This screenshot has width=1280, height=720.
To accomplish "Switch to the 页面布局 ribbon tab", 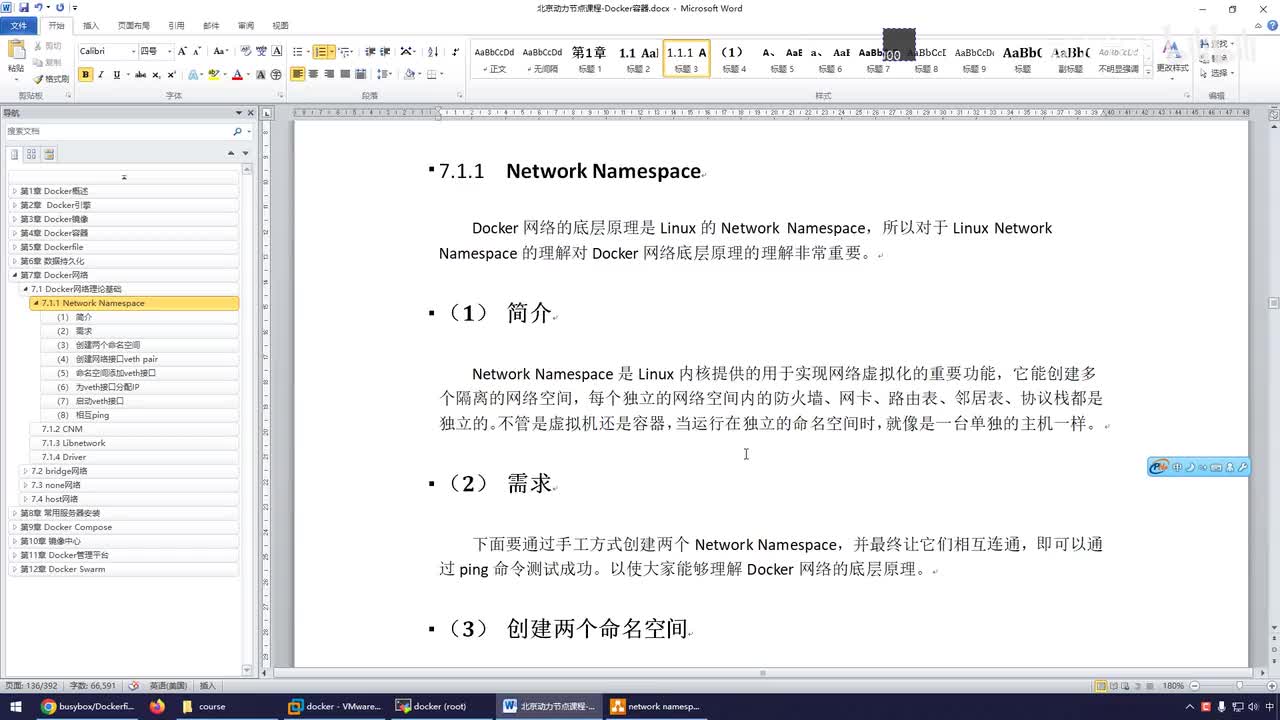I will pyautogui.click(x=134, y=26).
